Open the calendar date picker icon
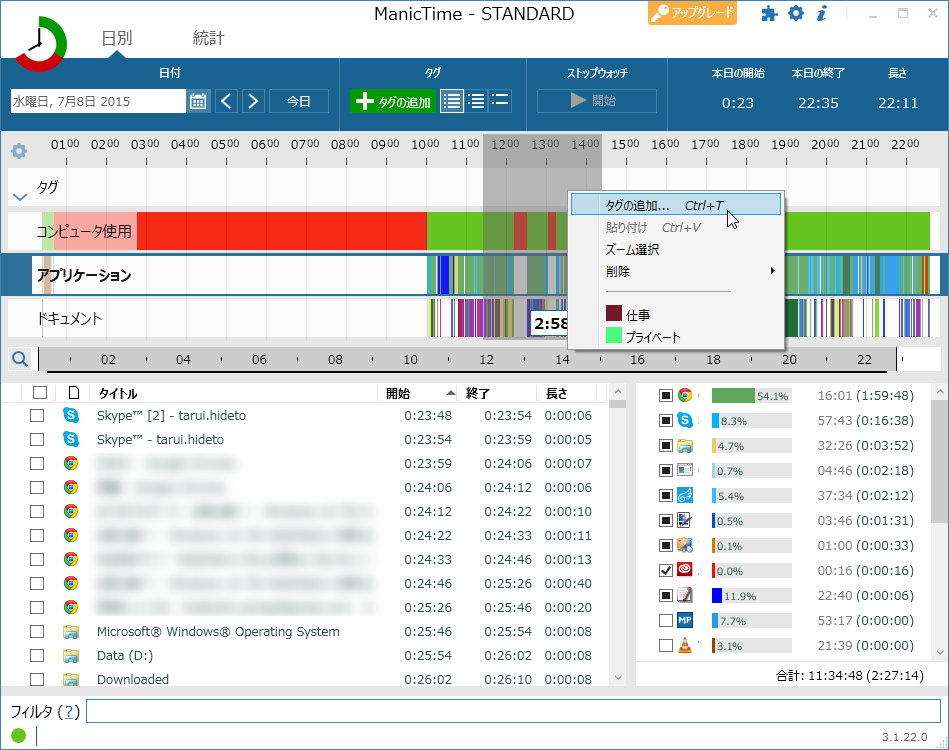 point(197,101)
